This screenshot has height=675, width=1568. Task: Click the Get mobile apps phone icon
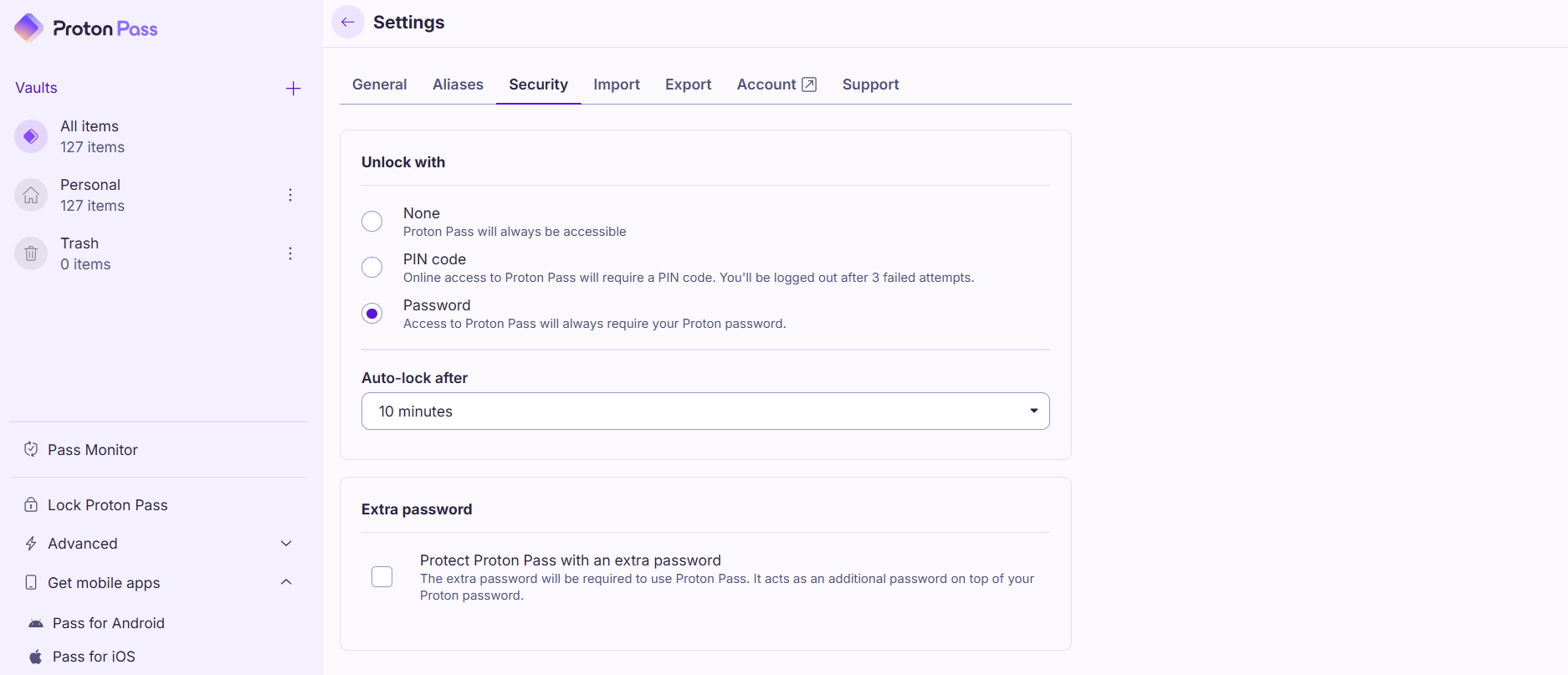click(31, 582)
